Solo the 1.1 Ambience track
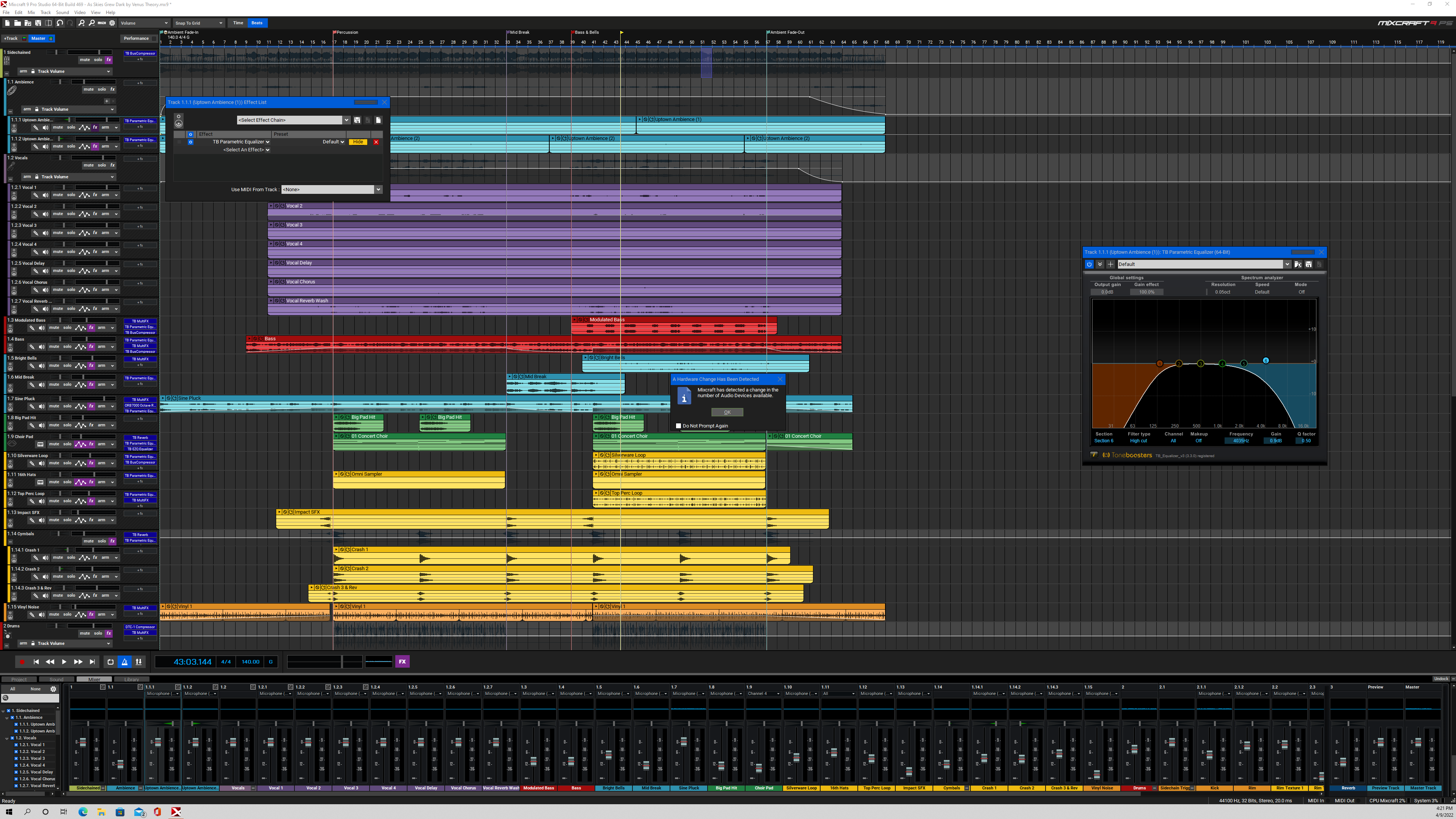Image resolution: width=1456 pixels, height=819 pixels. point(102,89)
